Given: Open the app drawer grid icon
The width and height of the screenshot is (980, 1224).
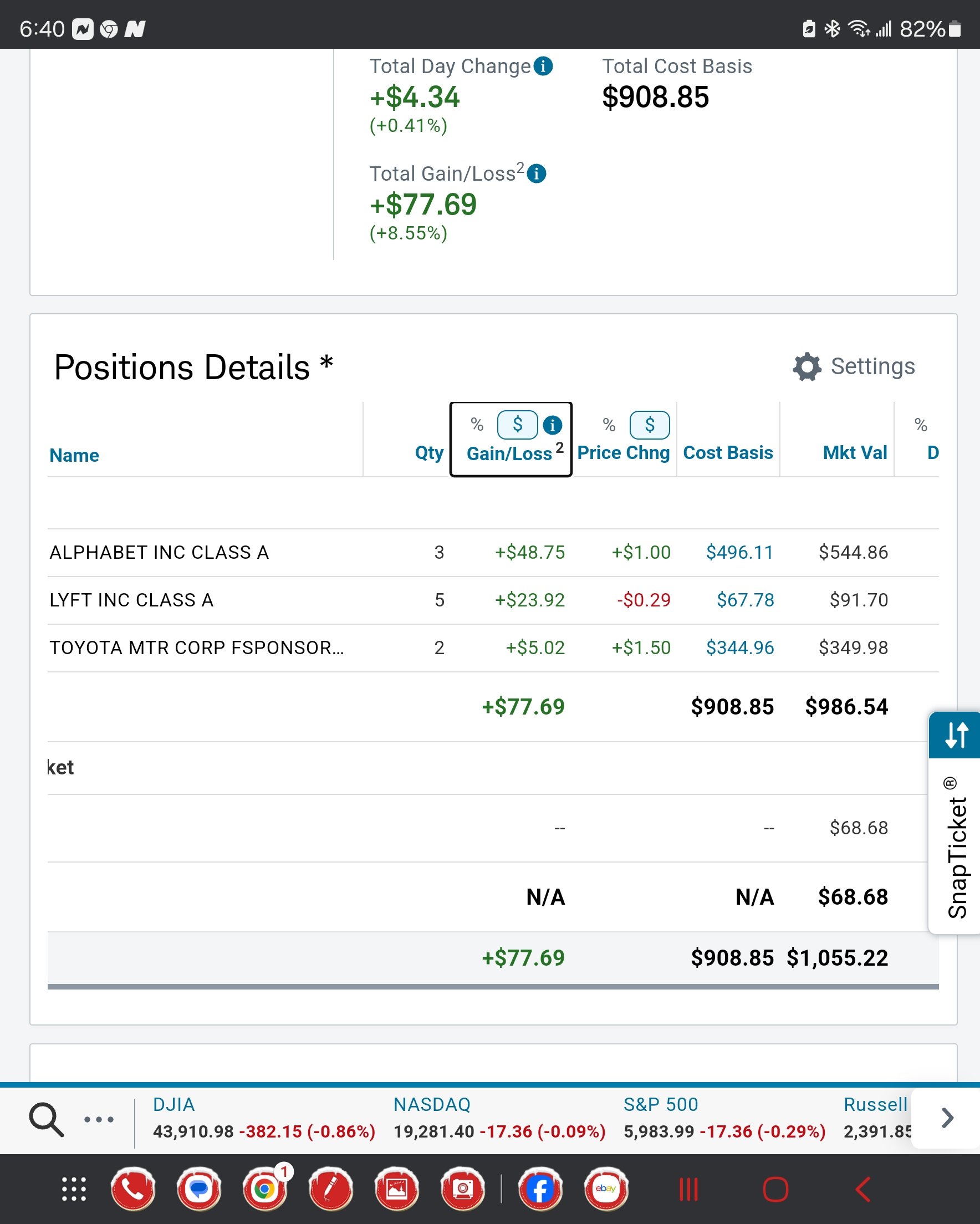Looking at the screenshot, I should tap(74, 1189).
